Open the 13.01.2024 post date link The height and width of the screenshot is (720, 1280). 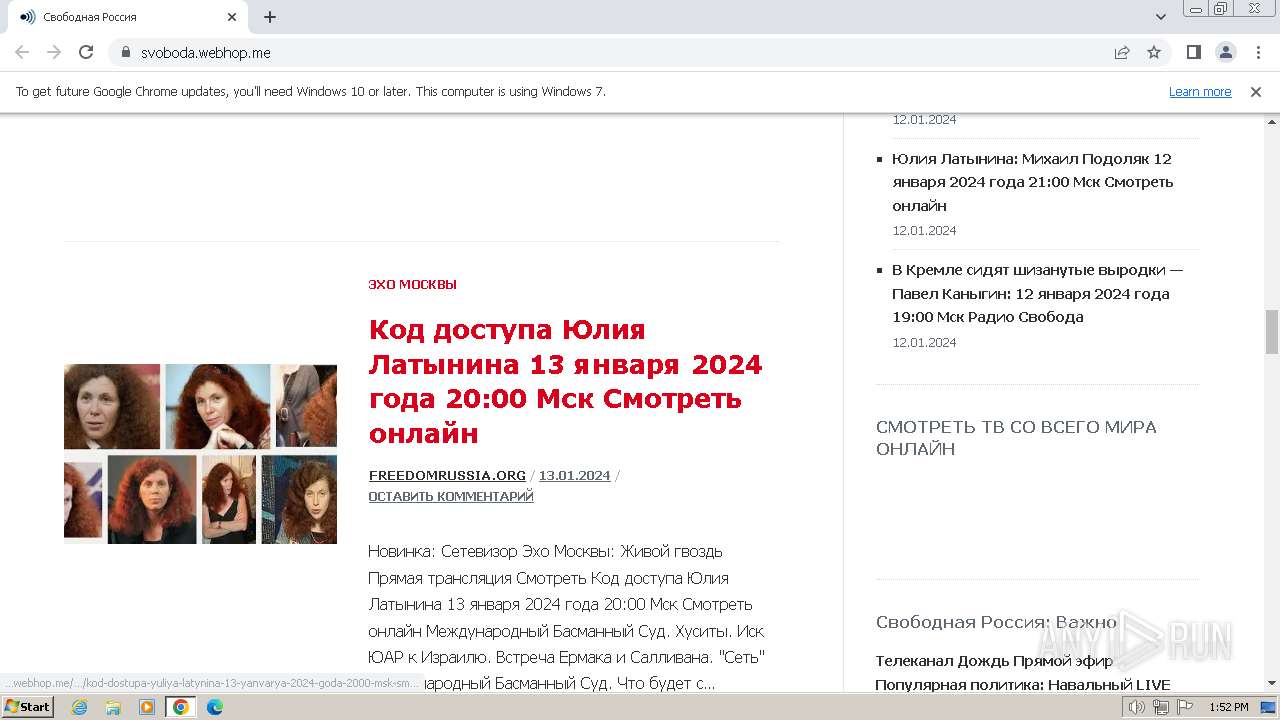pyautogui.click(x=575, y=476)
